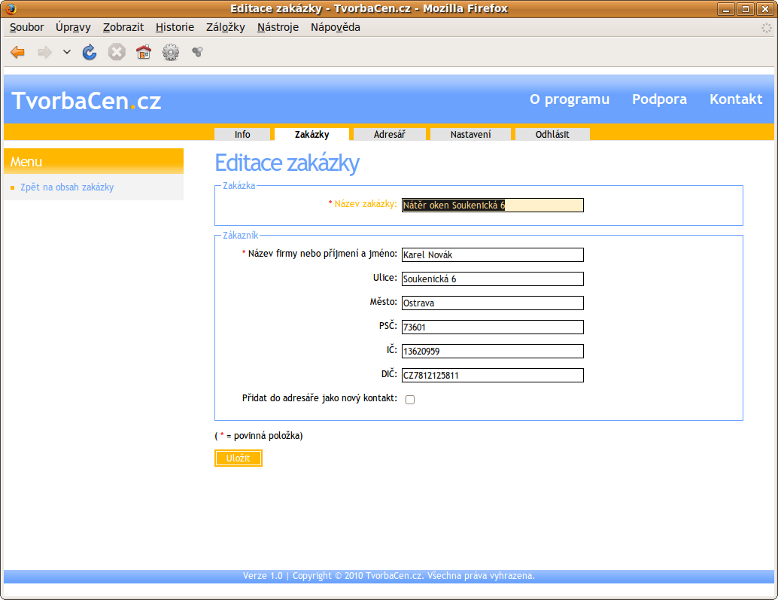The width and height of the screenshot is (778, 600).
Task: Open the Úpravy menu
Action: [73, 27]
